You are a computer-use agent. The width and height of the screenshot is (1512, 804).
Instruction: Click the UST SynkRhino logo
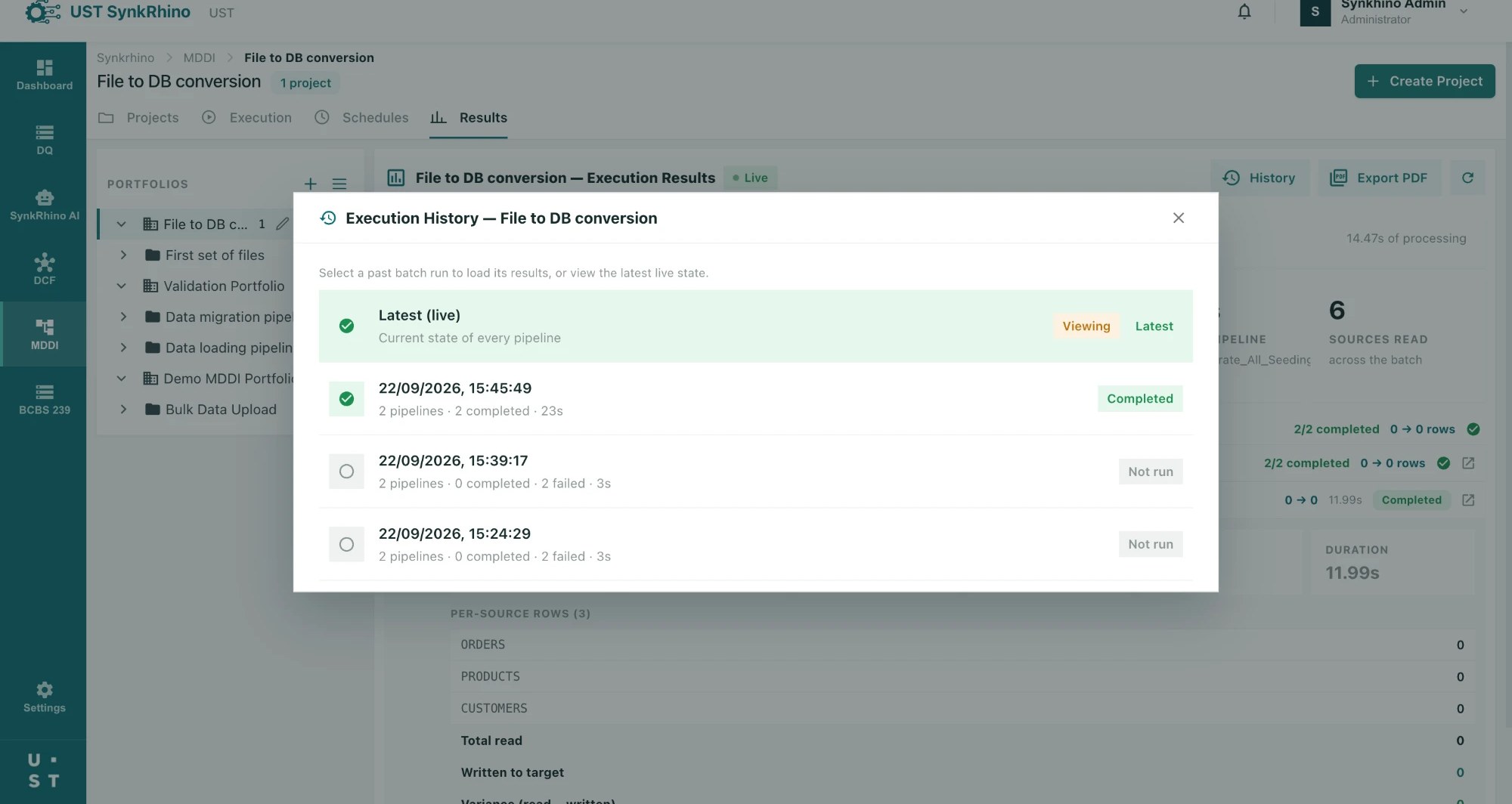(x=107, y=12)
